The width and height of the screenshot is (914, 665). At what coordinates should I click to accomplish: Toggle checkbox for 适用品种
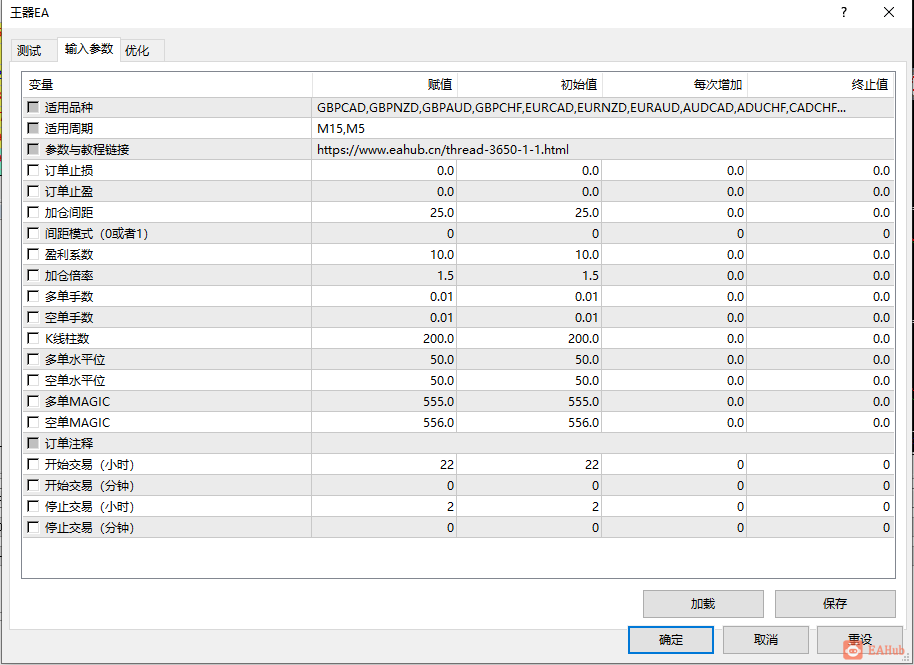tap(33, 107)
